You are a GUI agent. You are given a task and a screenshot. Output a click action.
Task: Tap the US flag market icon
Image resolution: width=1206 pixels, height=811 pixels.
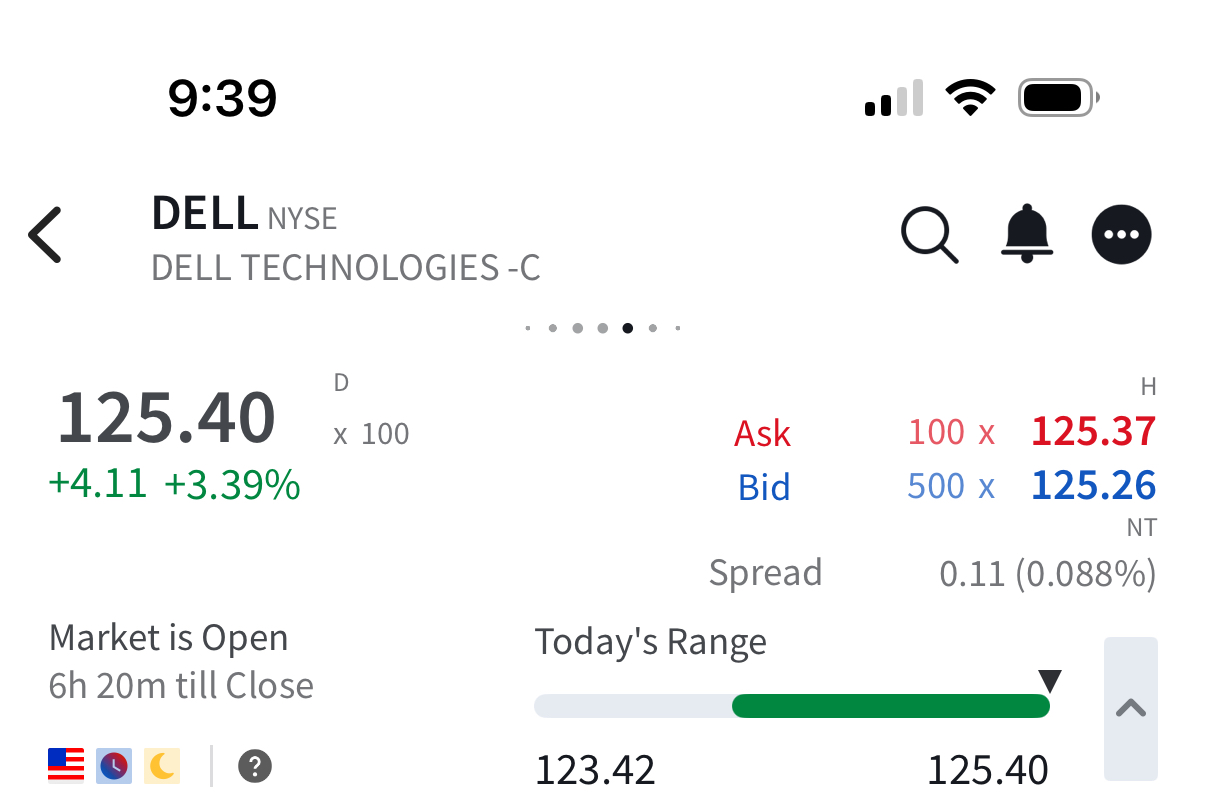tap(66, 766)
